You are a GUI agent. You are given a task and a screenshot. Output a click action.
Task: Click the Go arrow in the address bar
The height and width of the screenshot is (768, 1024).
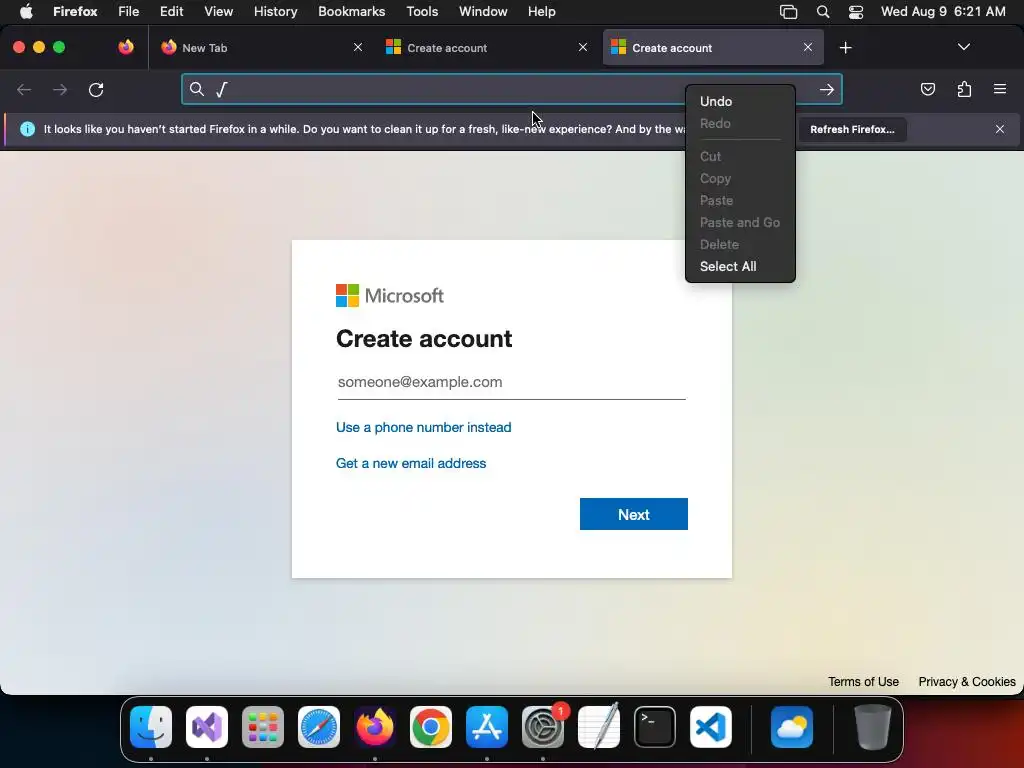[827, 89]
